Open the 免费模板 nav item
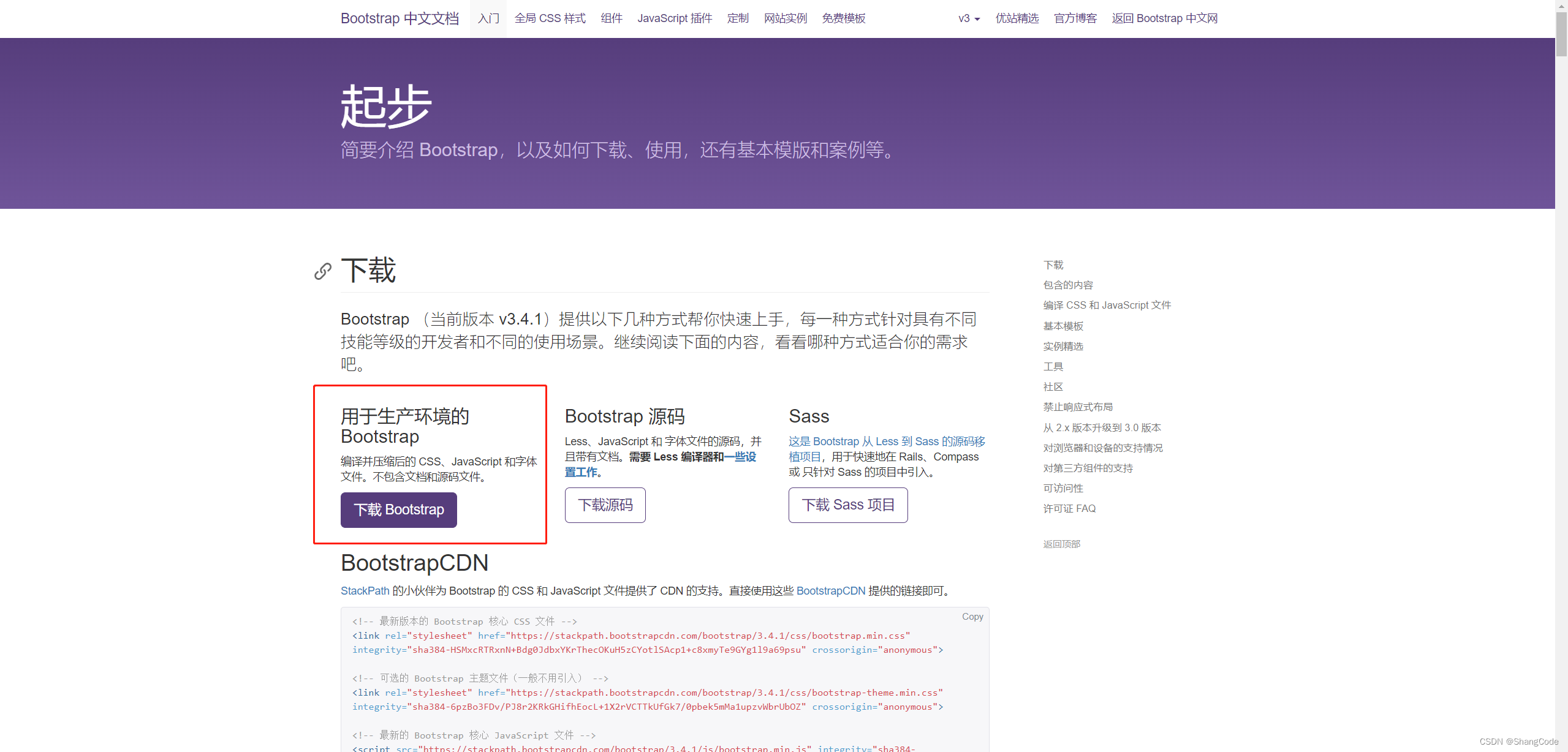The width and height of the screenshot is (1568, 752). coord(844,18)
